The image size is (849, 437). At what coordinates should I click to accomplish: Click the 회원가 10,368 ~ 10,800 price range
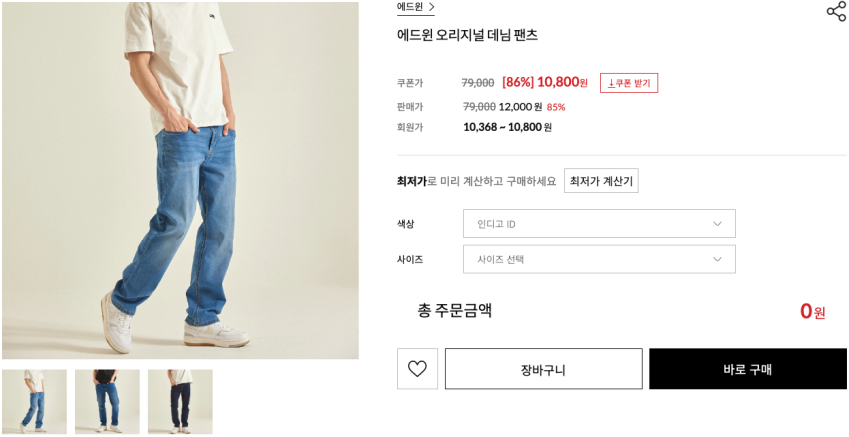[x=507, y=127]
